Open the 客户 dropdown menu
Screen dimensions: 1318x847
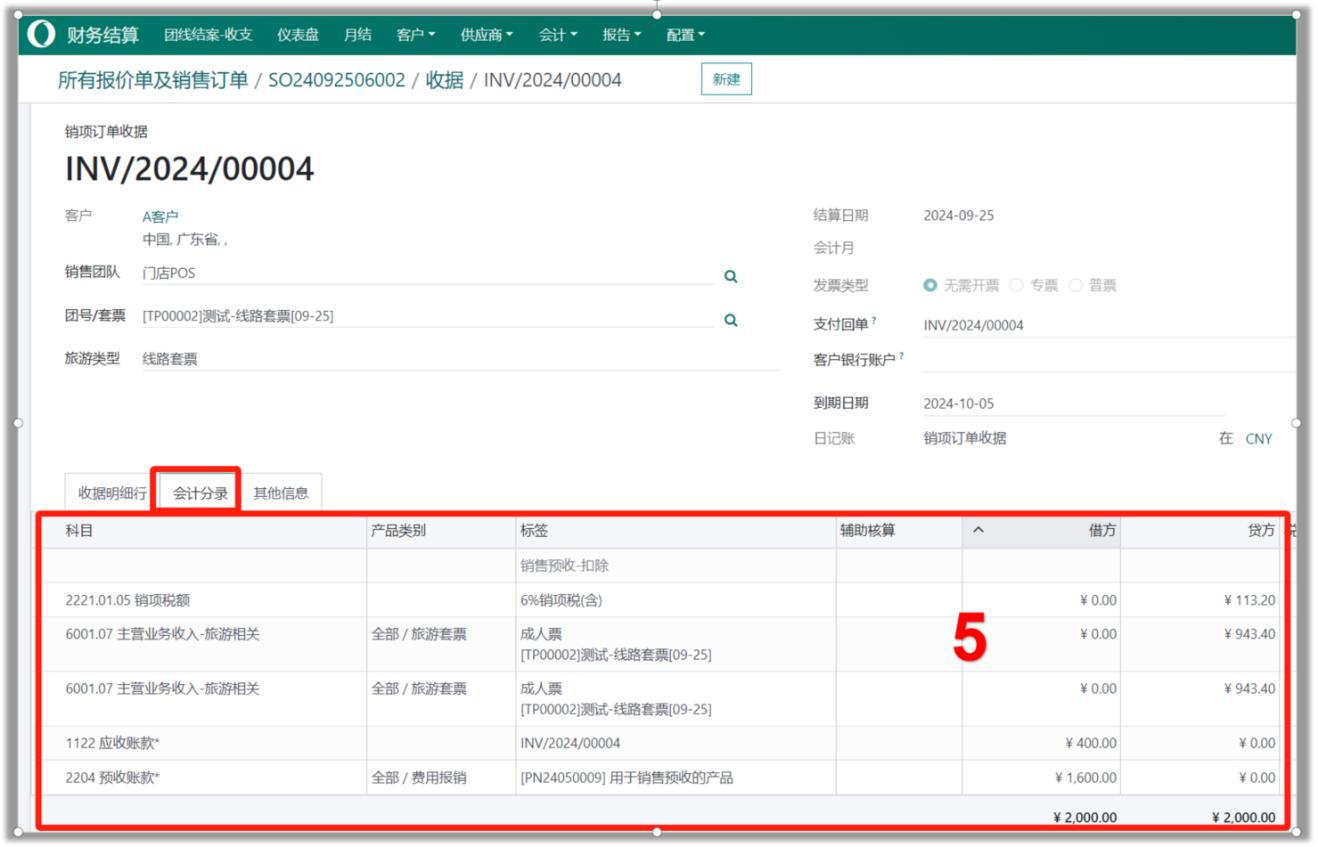click(415, 35)
